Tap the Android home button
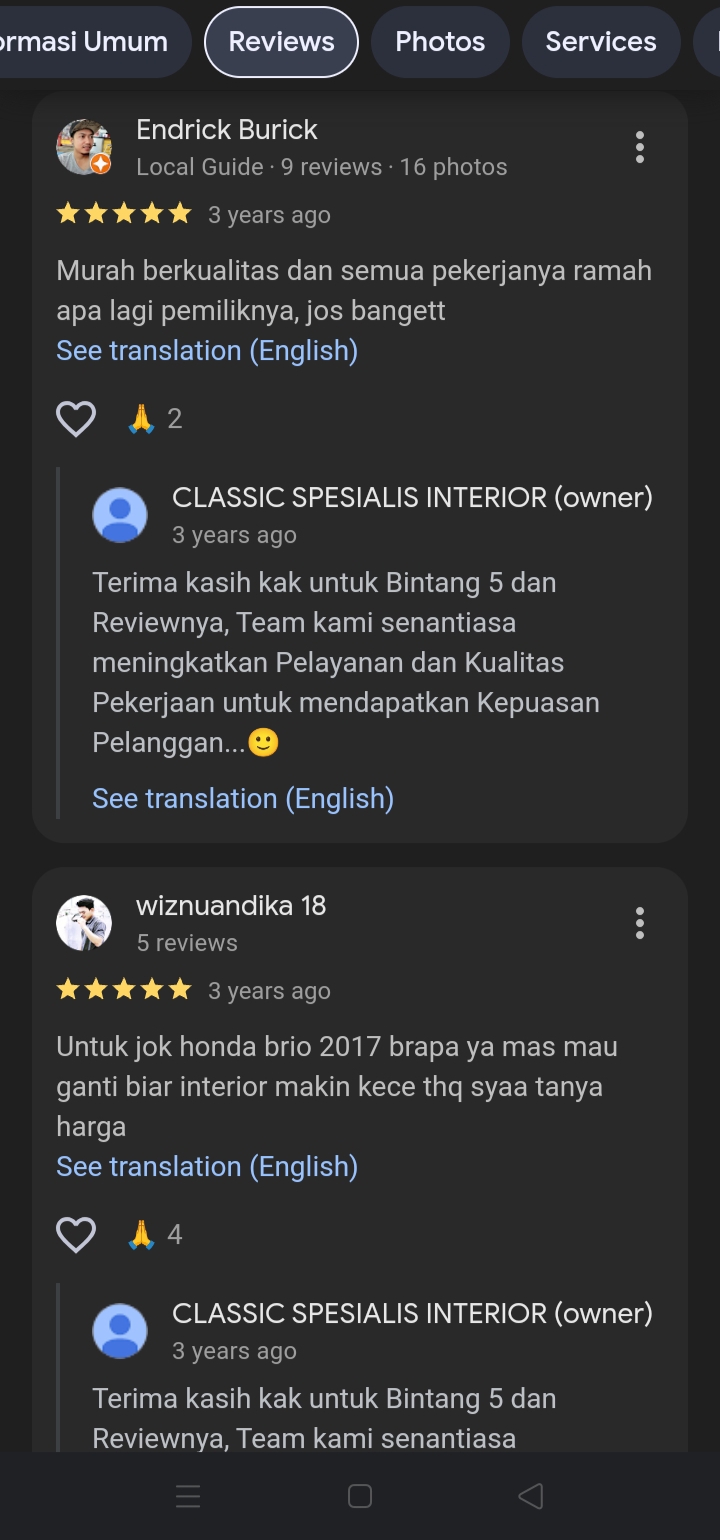Image resolution: width=720 pixels, height=1540 pixels. pyautogui.click(x=360, y=1496)
